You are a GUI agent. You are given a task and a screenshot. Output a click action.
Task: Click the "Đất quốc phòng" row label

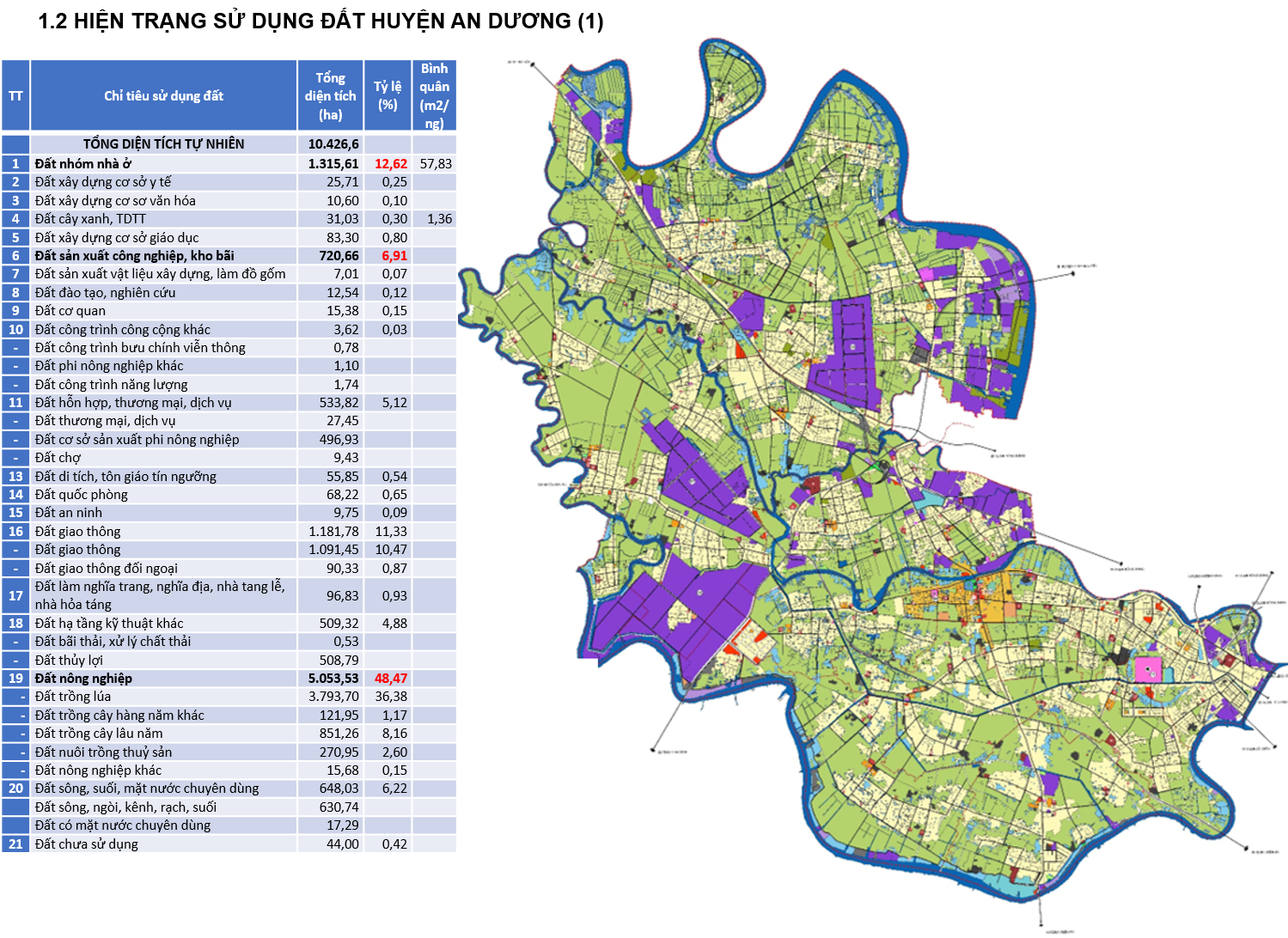82,494
